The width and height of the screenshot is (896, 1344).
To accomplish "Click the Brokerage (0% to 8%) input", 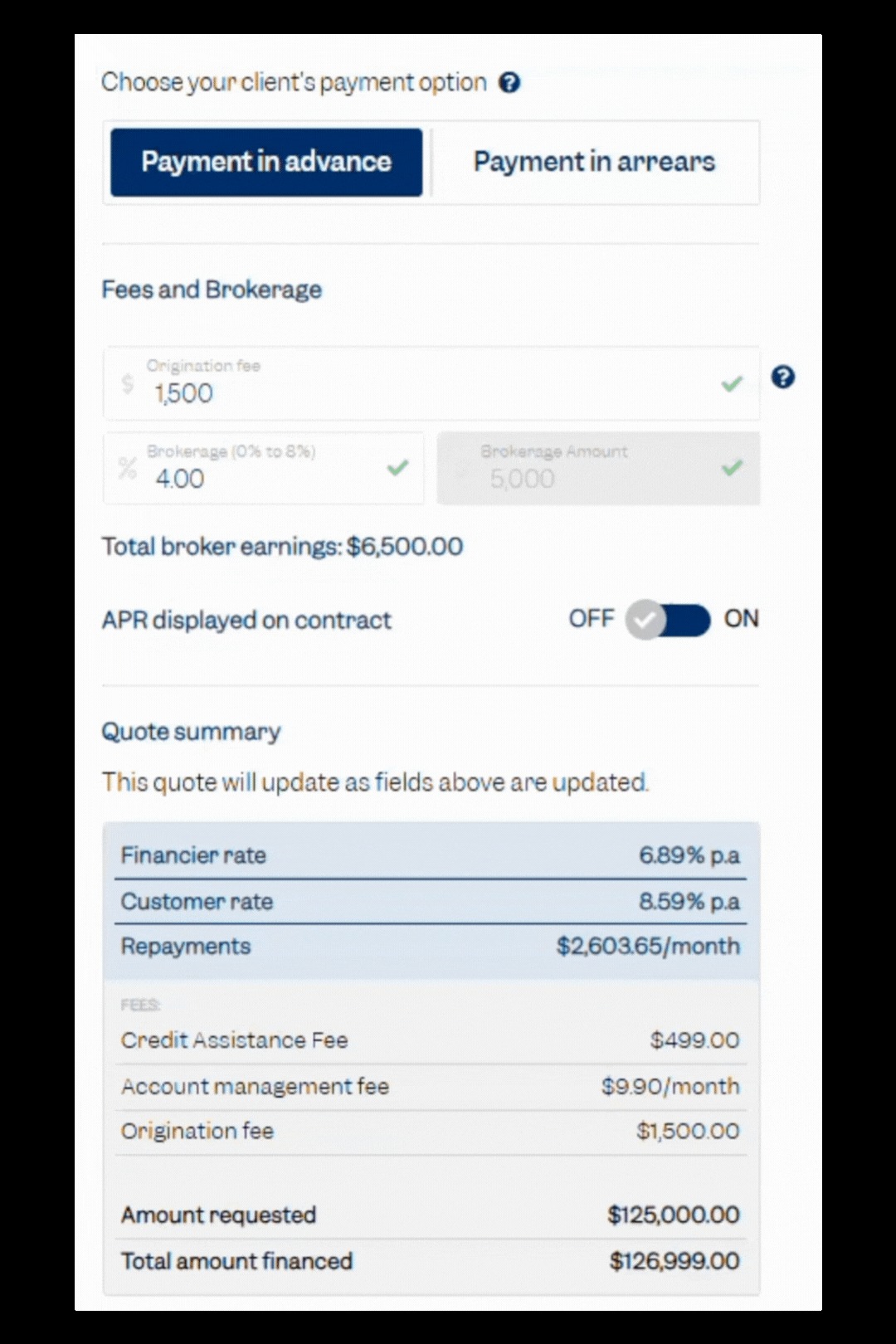I will (257, 478).
